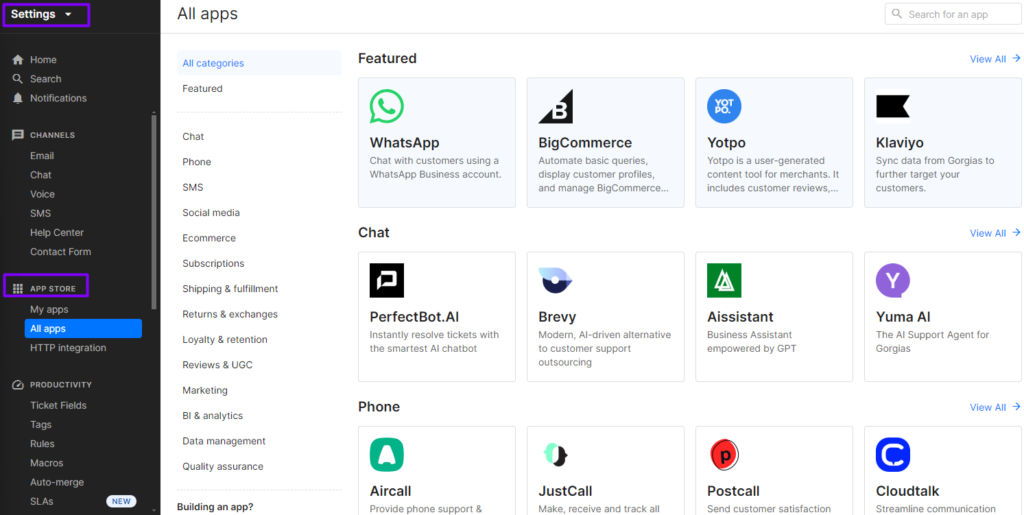Click the Notifications bell icon
The height and width of the screenshot is (515, 1024).
[x=18, y=98]
